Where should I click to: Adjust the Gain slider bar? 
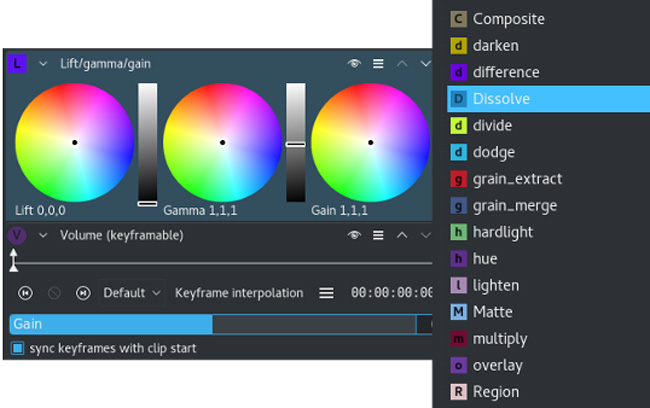(213, 324)
